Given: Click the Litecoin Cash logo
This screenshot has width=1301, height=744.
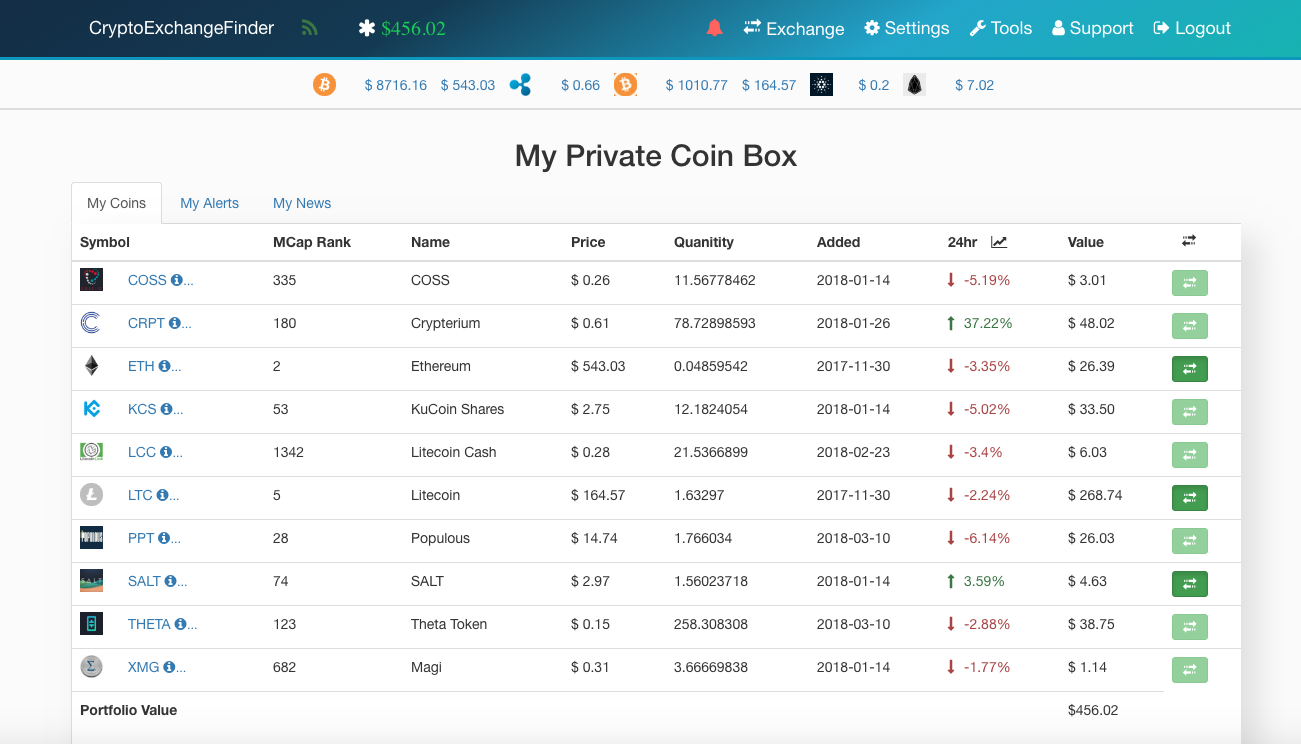Looking at the screenshot, I should [x=91, y=452].
